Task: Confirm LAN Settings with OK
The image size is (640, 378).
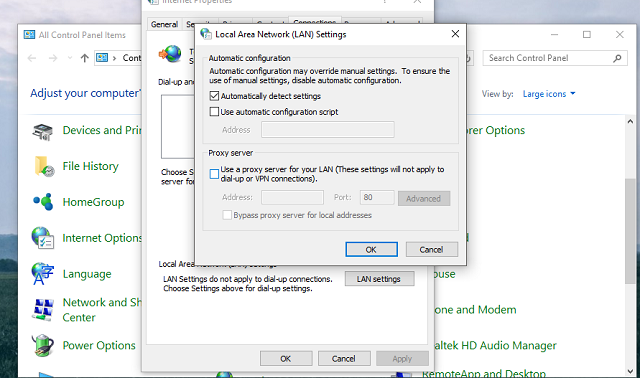Action: [371, 249]
